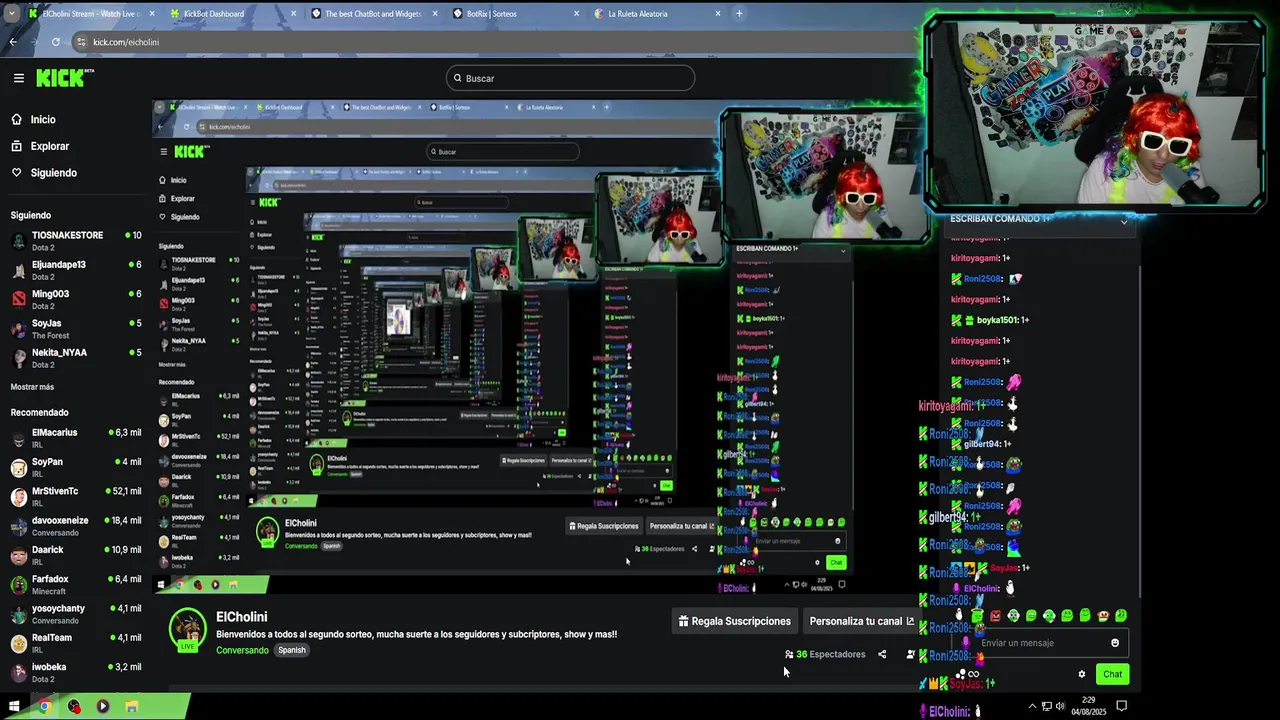Open network icon in system tray

pos(1047,706)
